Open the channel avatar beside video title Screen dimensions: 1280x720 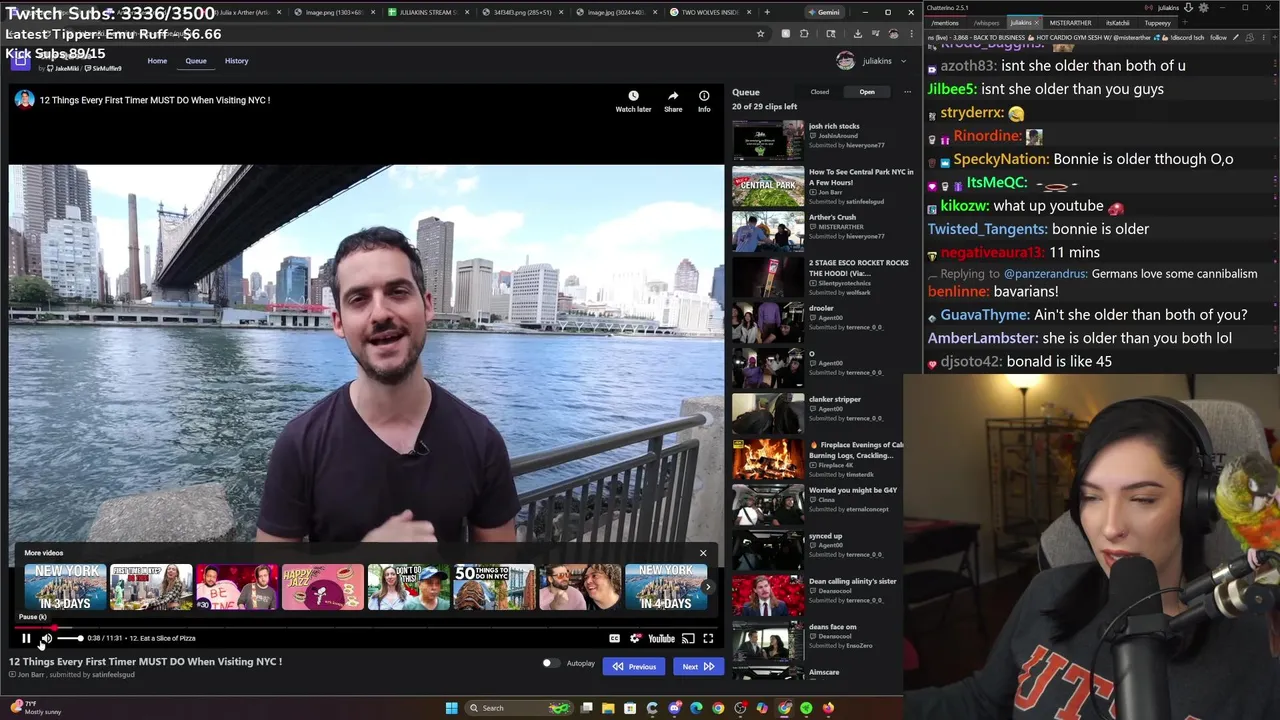tap(24, 100)
